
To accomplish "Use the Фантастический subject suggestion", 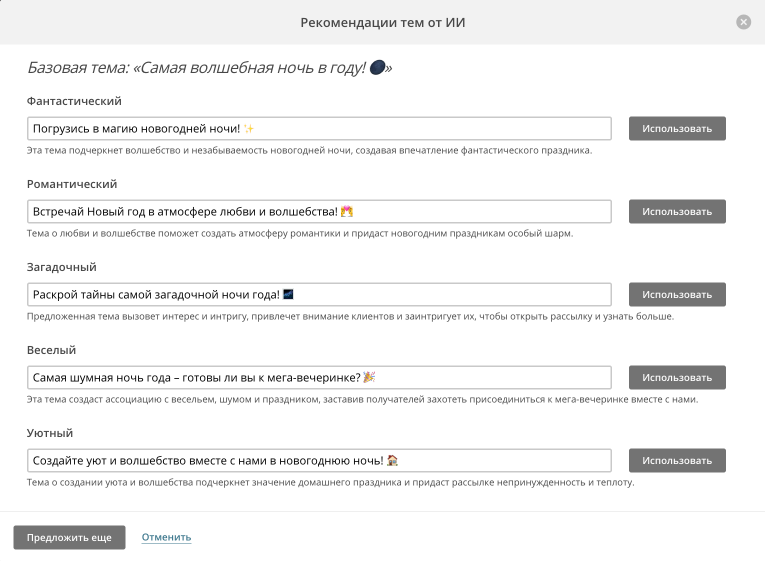I will (677, 128).
